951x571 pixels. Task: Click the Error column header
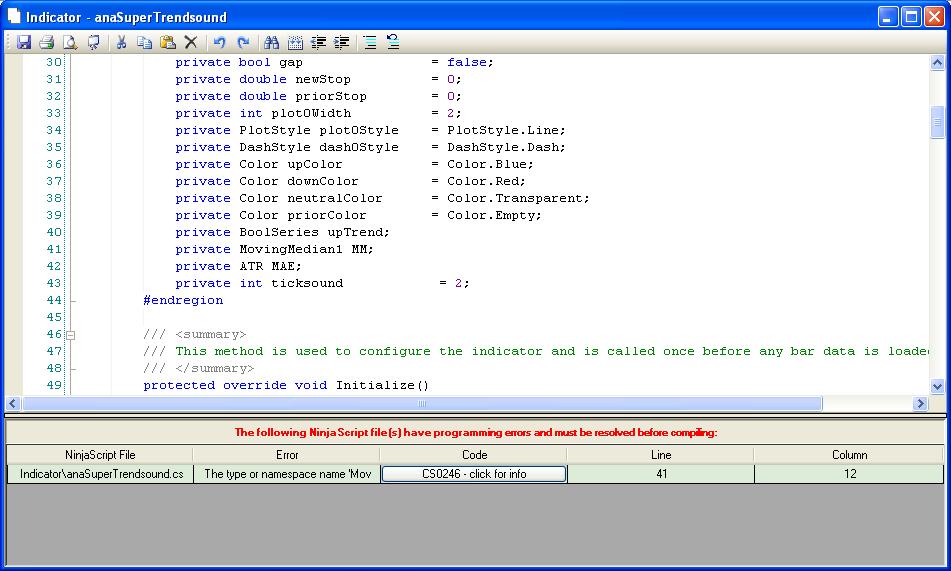coord(287,454)
